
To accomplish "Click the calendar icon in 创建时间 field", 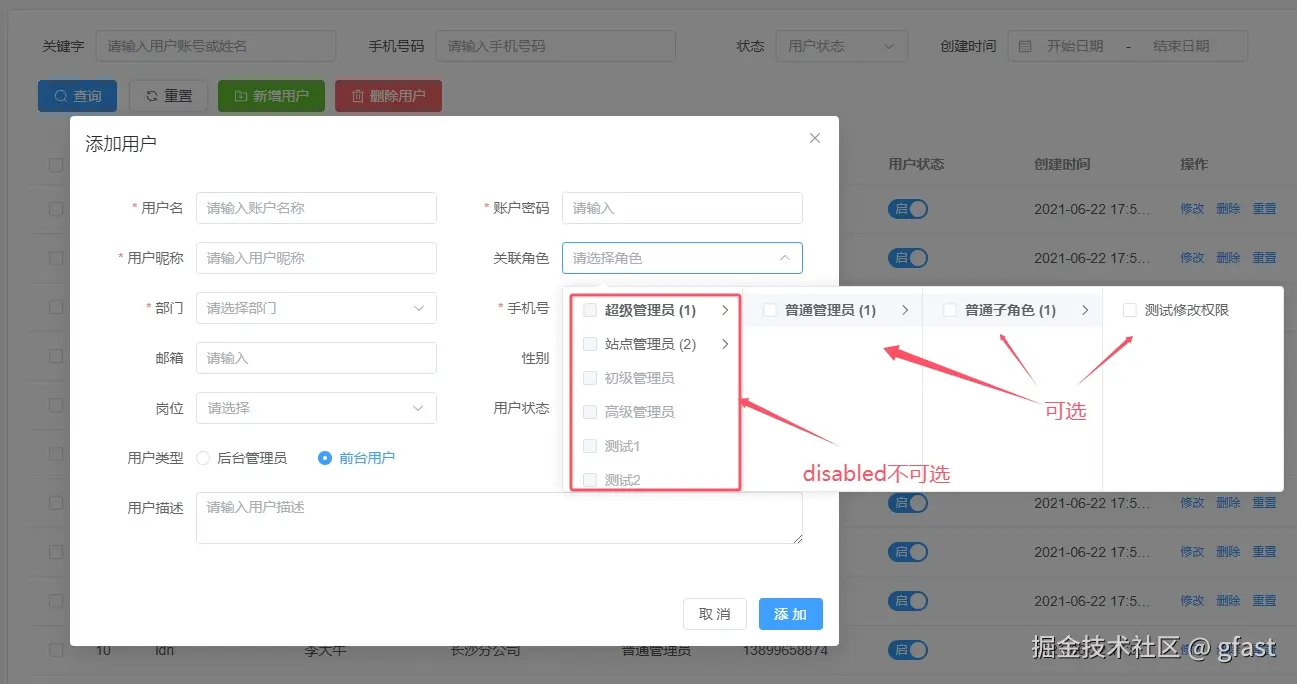I will [1025, 46].
